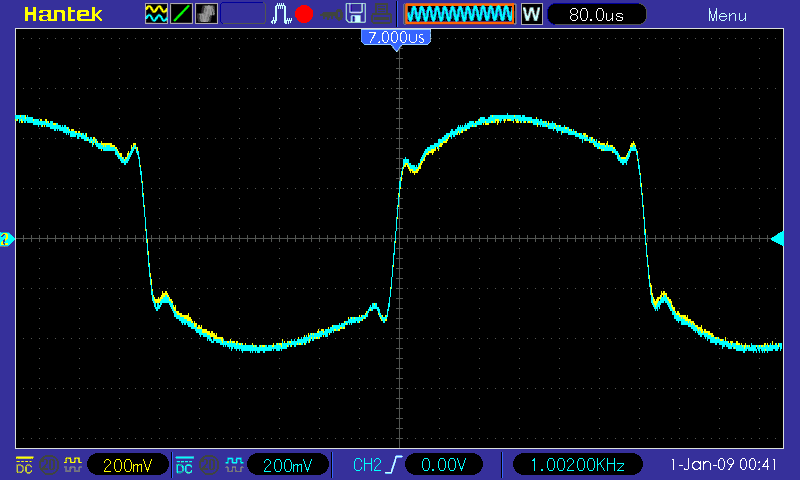Click the red stop/run indicator circle

tap(304, 14)
